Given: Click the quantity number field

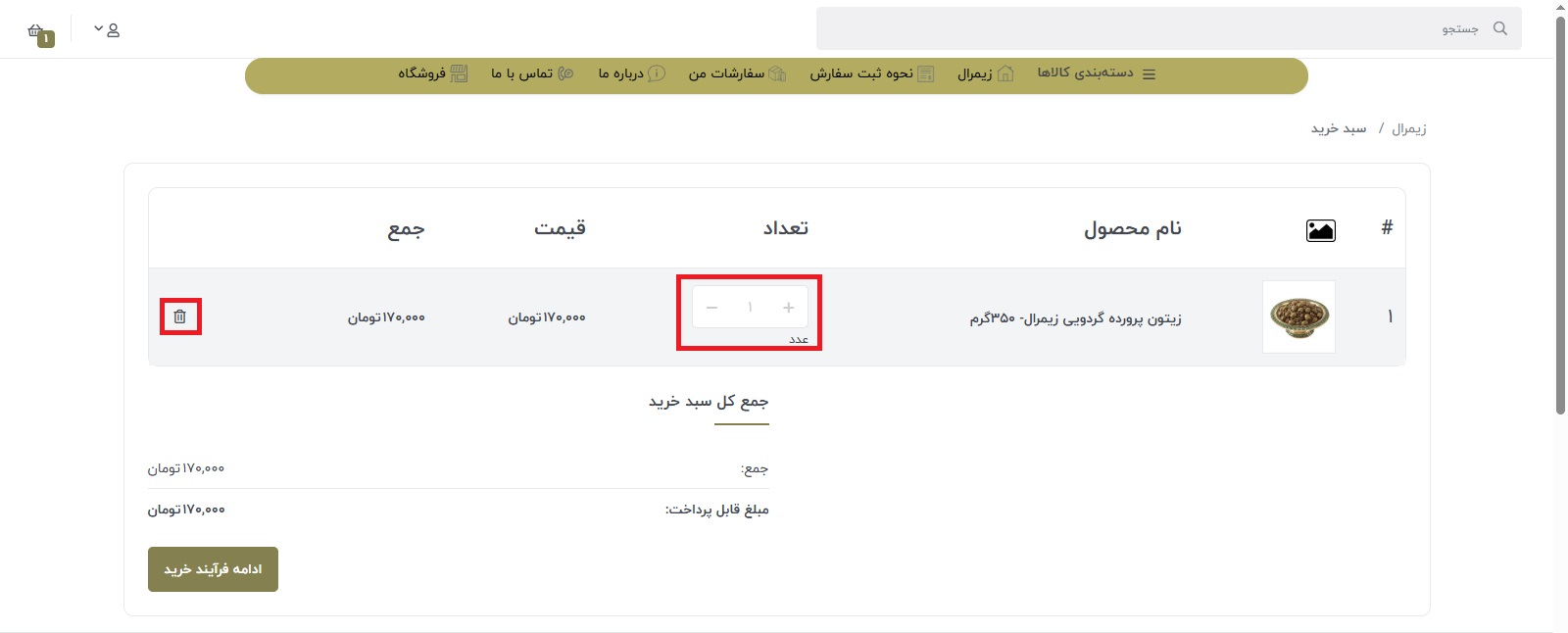Looking at the screenshot, I should point(750,308).
